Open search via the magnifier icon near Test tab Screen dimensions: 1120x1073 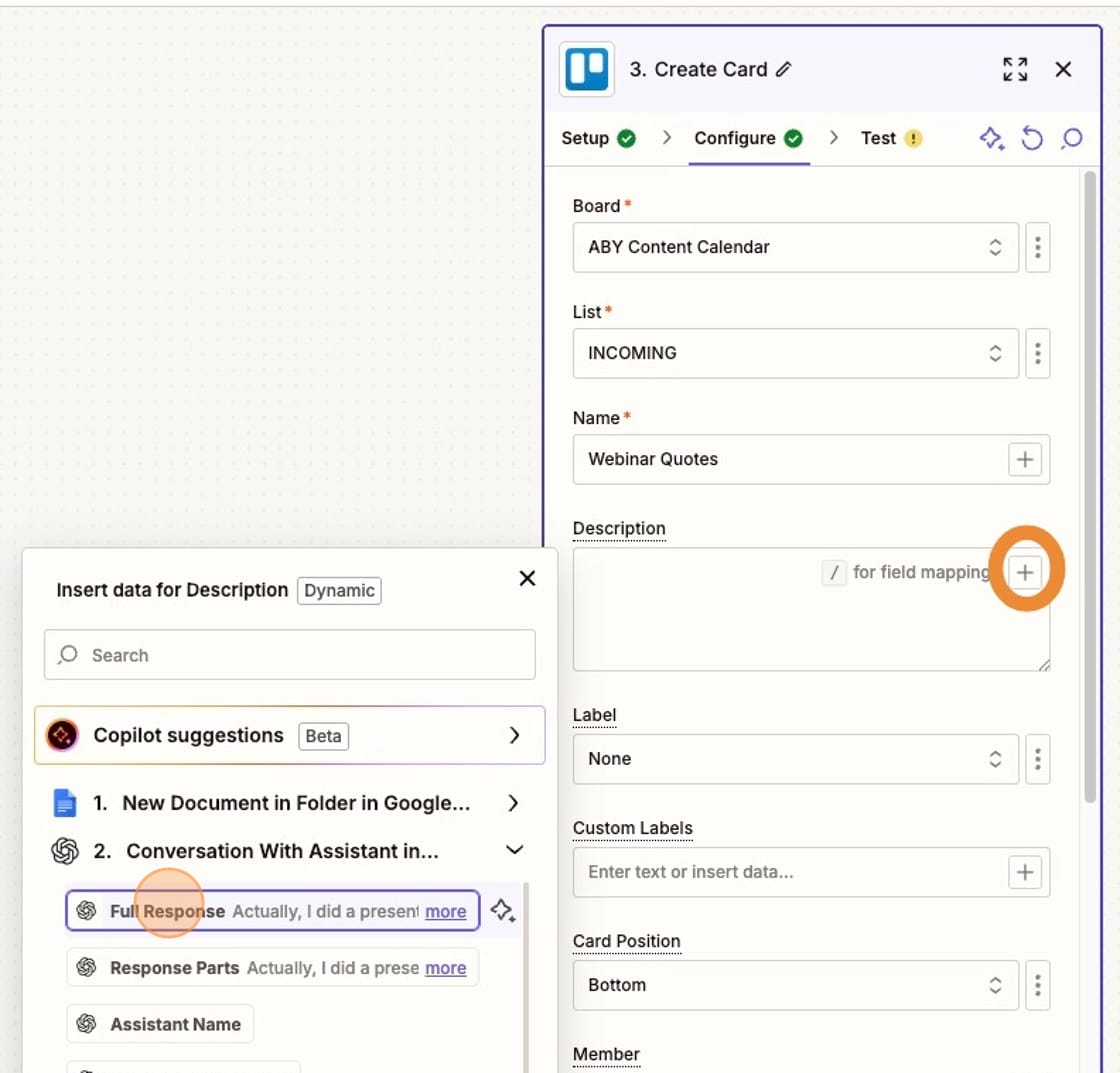click(x=1071, y=139)
